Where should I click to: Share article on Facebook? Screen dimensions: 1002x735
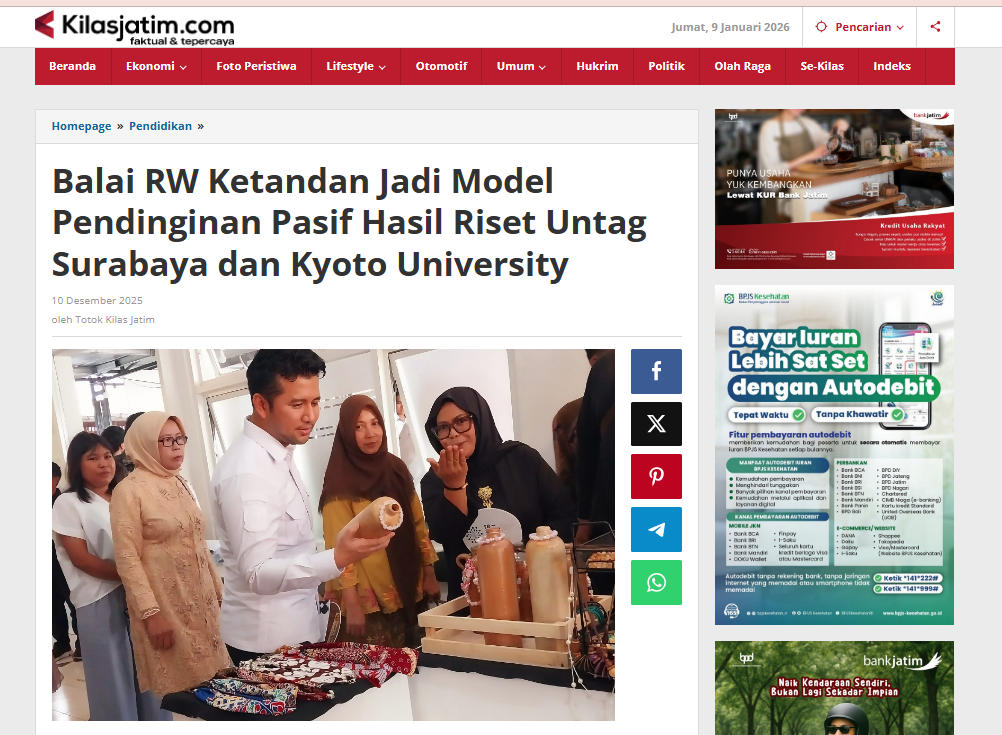point(656,371)
